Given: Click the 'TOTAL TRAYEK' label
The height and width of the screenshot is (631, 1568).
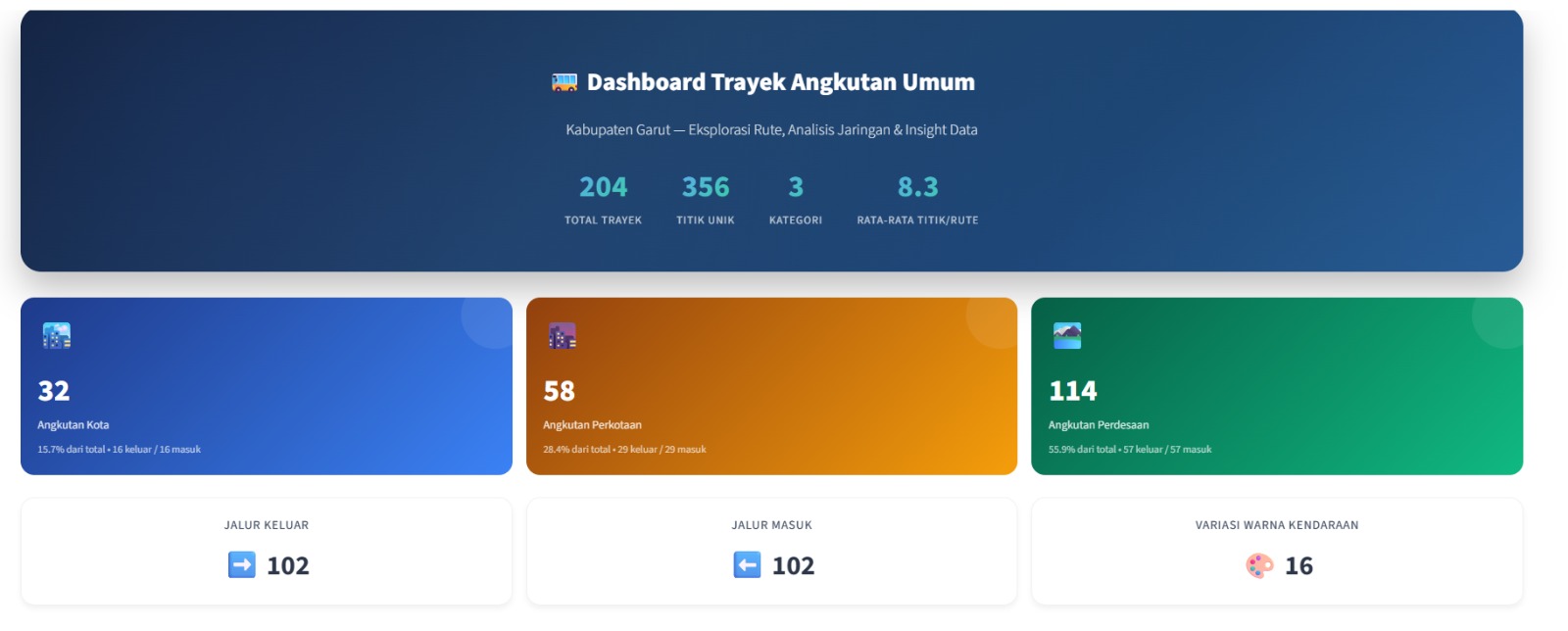Looking at the screenshot, I should pos(604,220).
